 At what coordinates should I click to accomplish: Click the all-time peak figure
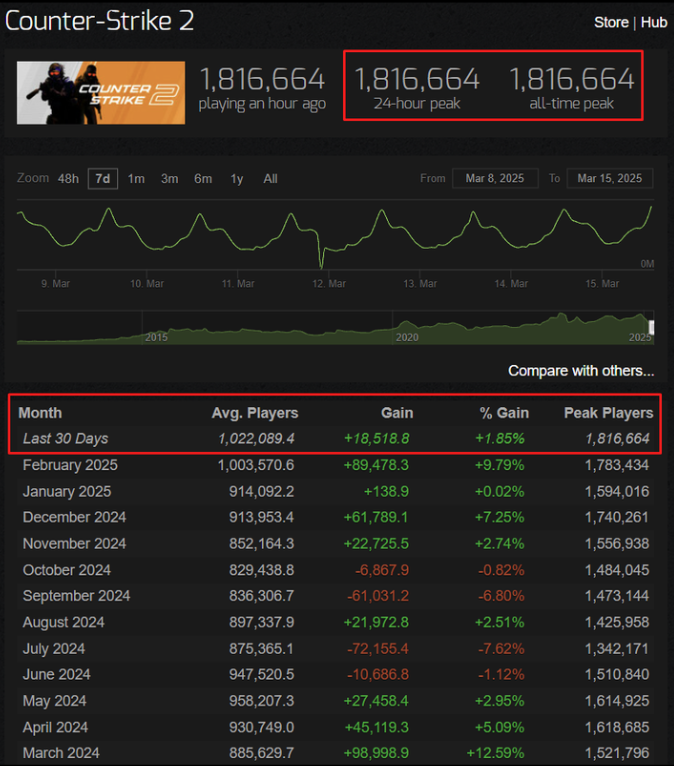571,79
